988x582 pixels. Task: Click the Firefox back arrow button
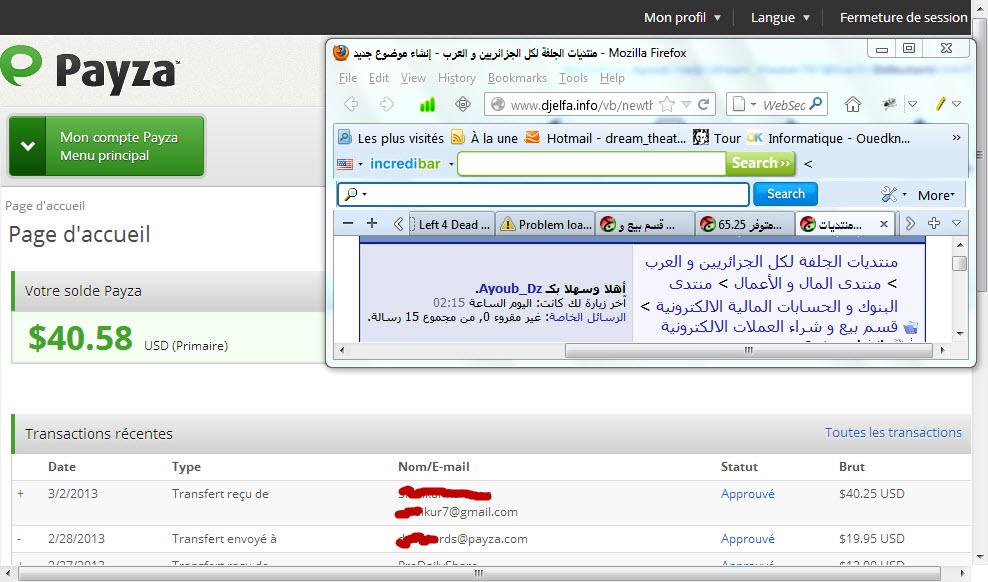tap(351, 104)
